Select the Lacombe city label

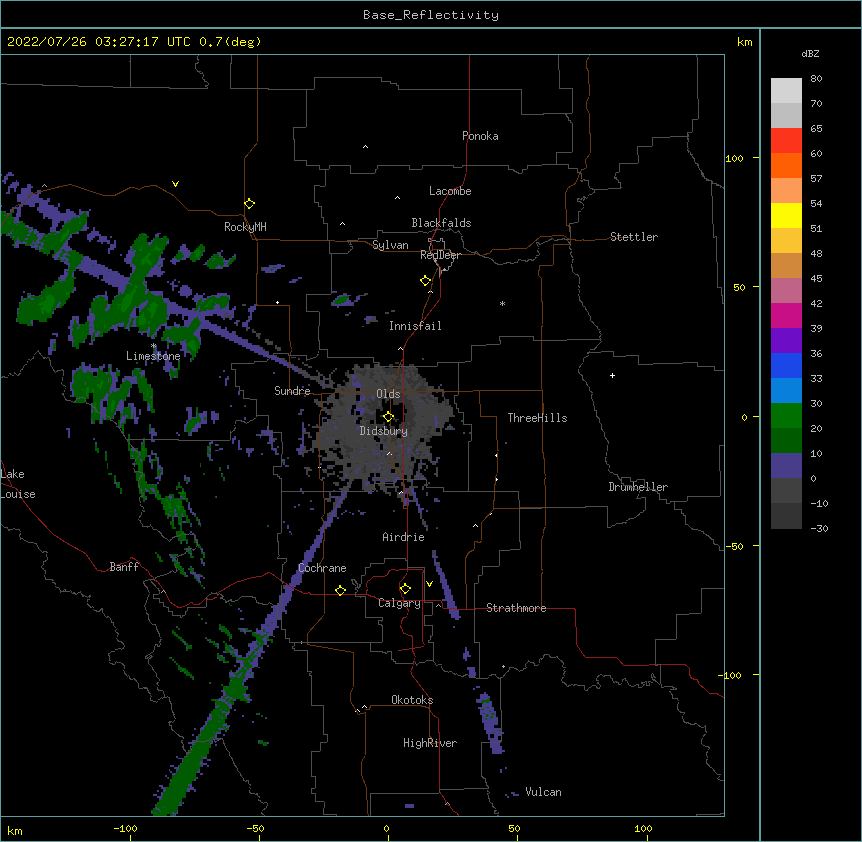click(x=450, y=191)
